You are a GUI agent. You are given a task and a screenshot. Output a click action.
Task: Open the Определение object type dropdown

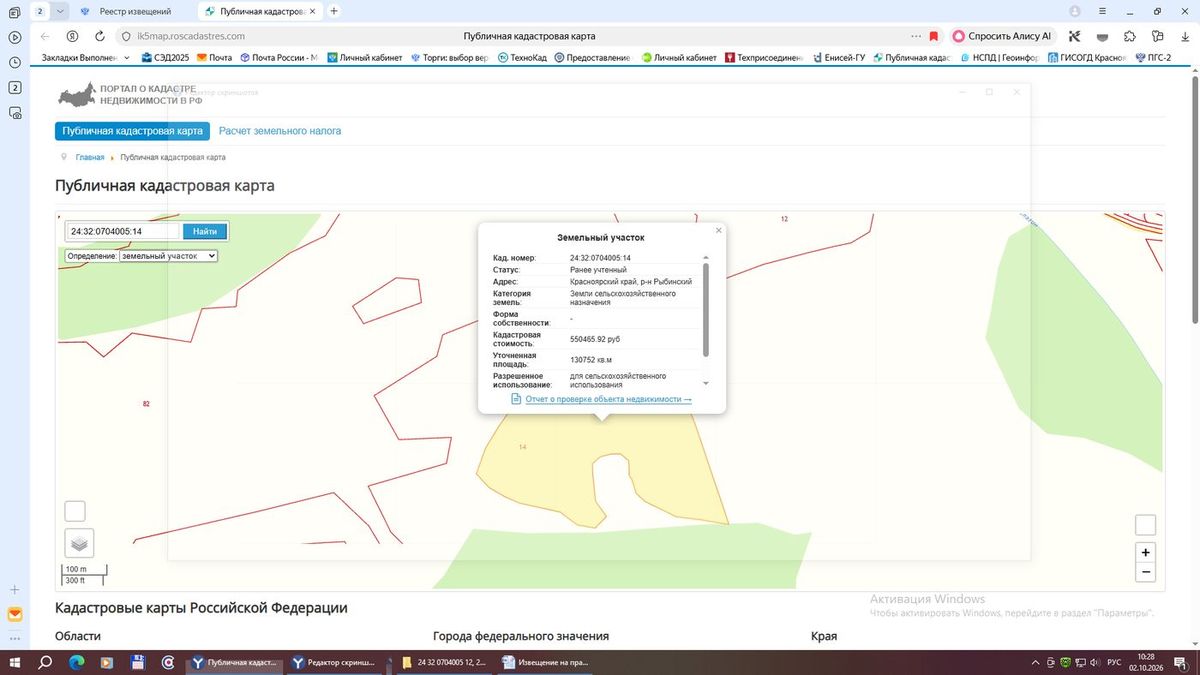click(x=168, y=256)
